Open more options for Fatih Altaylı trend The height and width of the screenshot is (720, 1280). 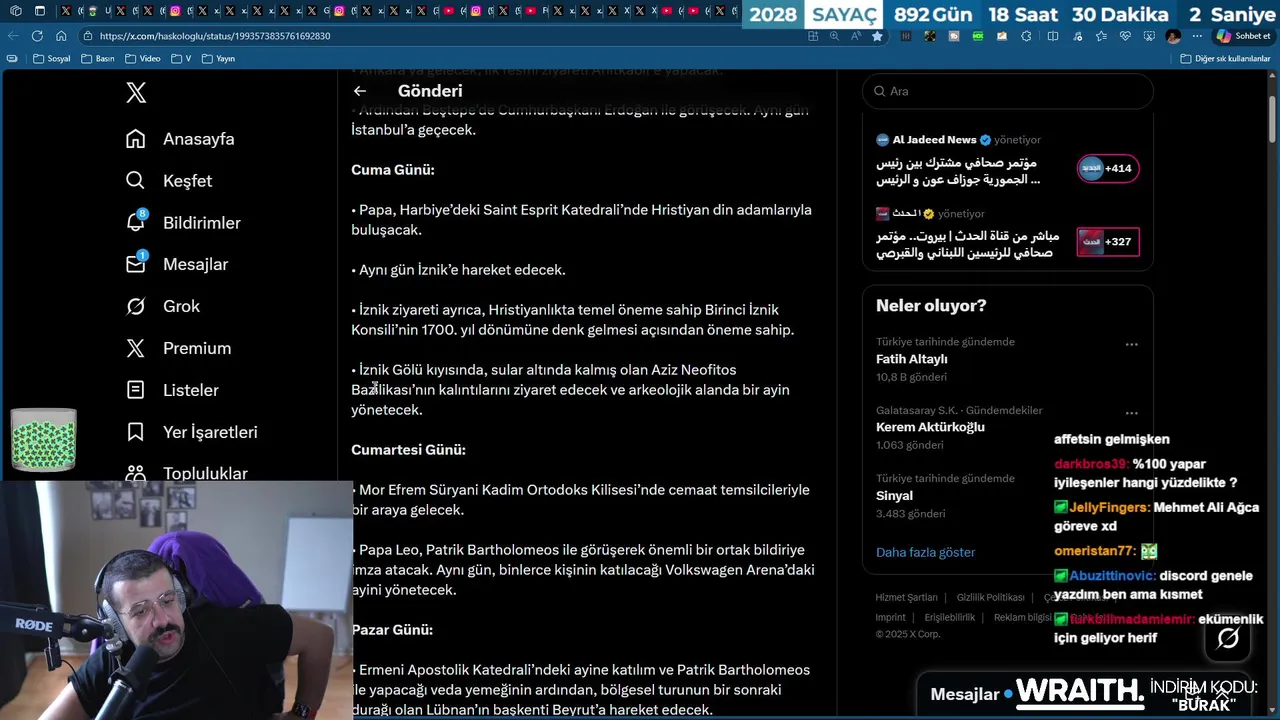pyautogui.click(x=1131, y=344)
